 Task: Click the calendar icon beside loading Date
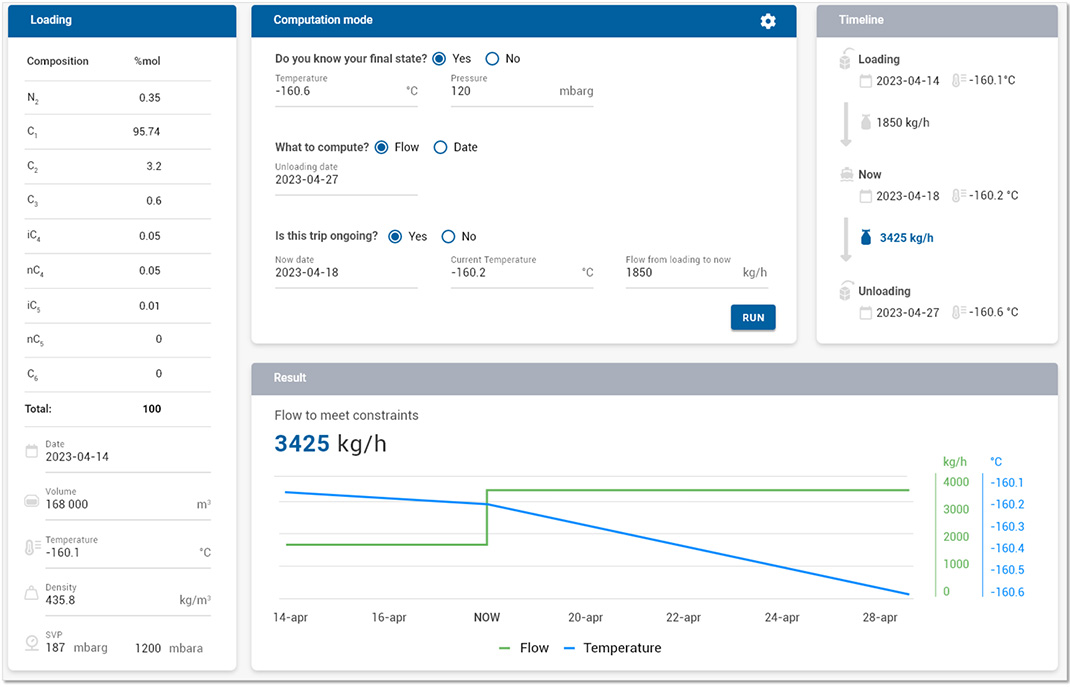pos(31,452)
